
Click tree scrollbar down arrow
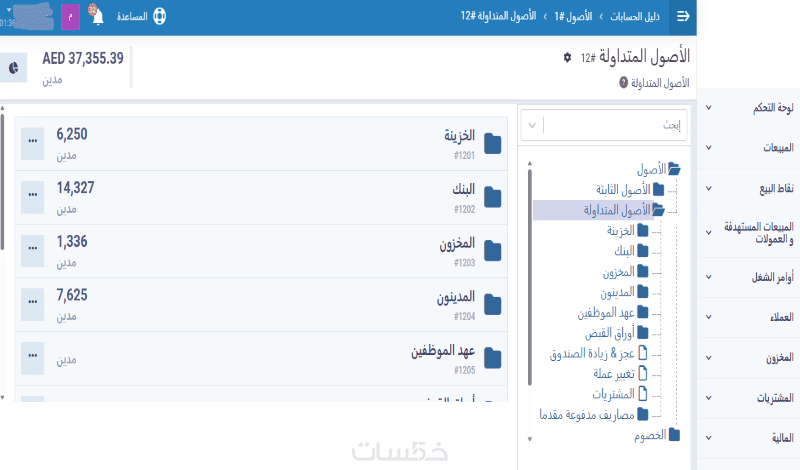[530, 439]
